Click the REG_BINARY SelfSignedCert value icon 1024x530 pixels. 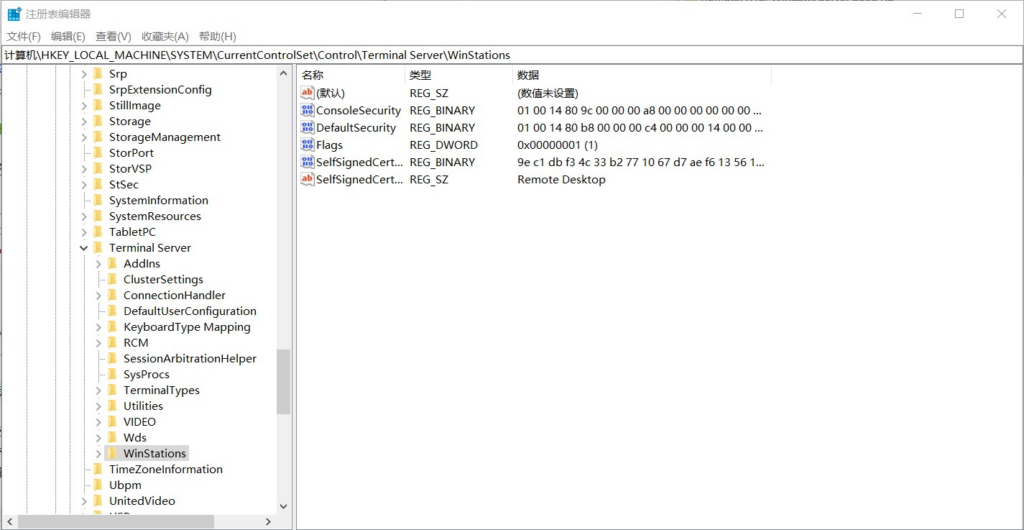click(307, 162)
